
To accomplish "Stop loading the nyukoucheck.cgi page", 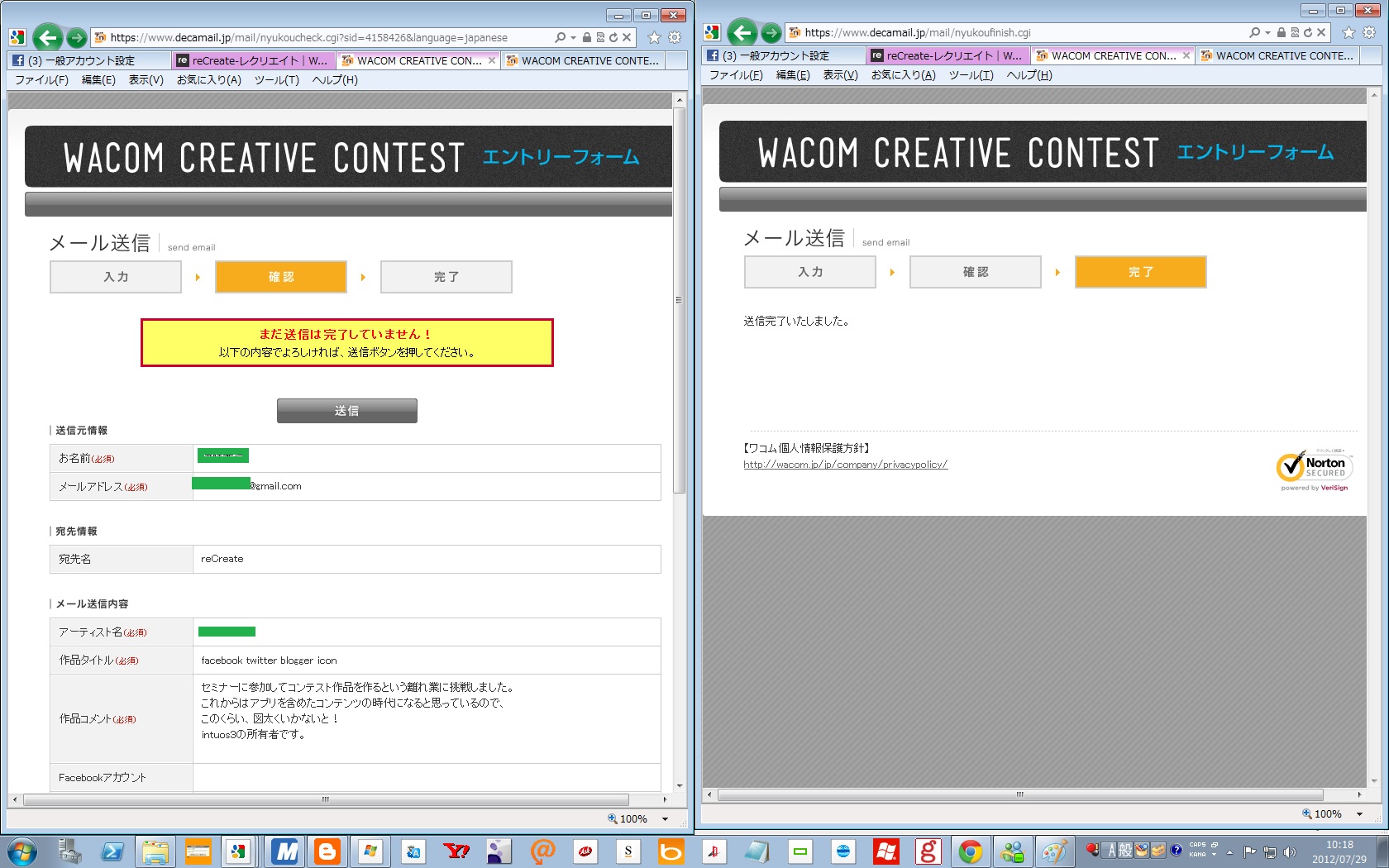I will 627,37.
